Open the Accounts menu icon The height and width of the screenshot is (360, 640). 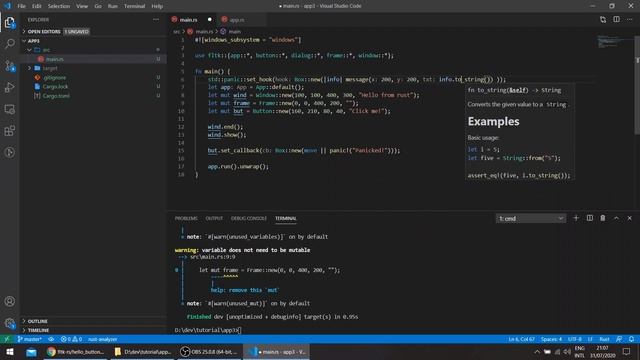tap(10, 301)
